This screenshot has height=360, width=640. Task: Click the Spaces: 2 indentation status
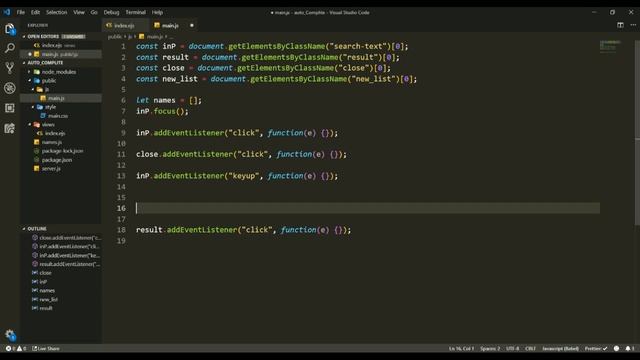(490, 349)
